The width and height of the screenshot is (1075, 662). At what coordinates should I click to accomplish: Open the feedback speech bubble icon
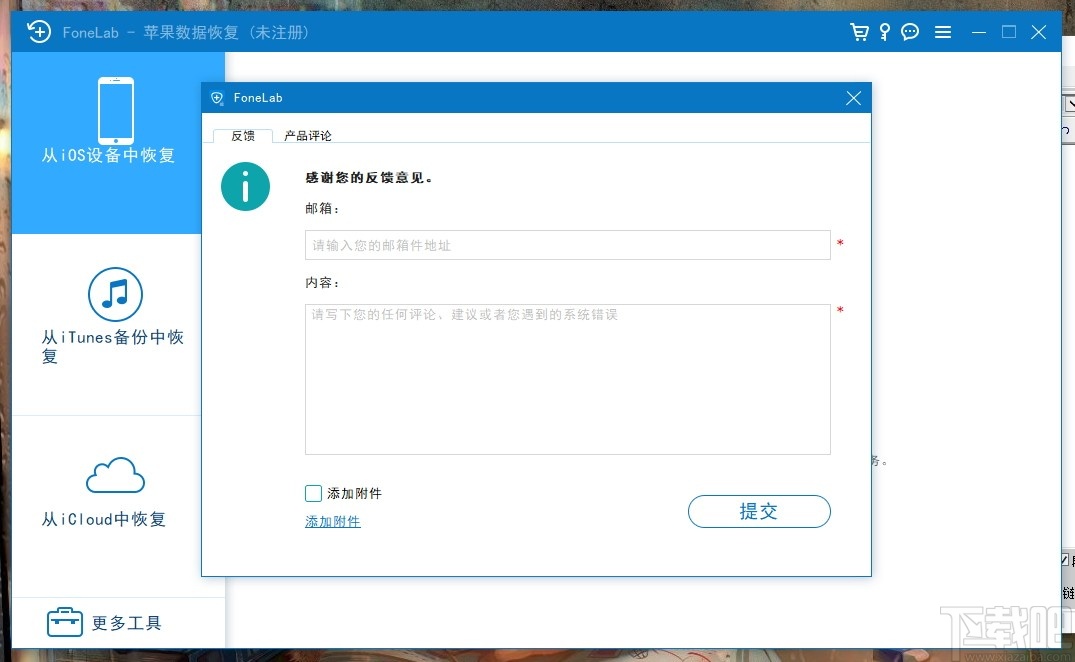coord(909,31)
